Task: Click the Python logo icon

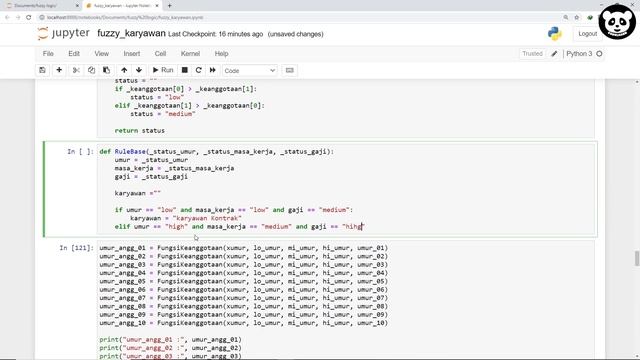Action: point(555,33)
